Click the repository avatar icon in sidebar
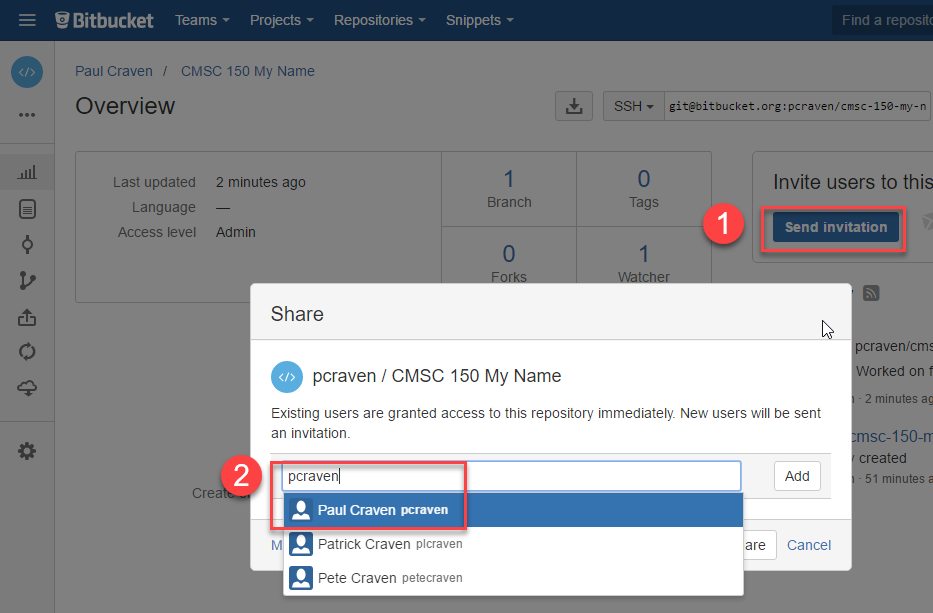Image resolution: width=933 pixels, height=613 pixels. tap(27, 72)
